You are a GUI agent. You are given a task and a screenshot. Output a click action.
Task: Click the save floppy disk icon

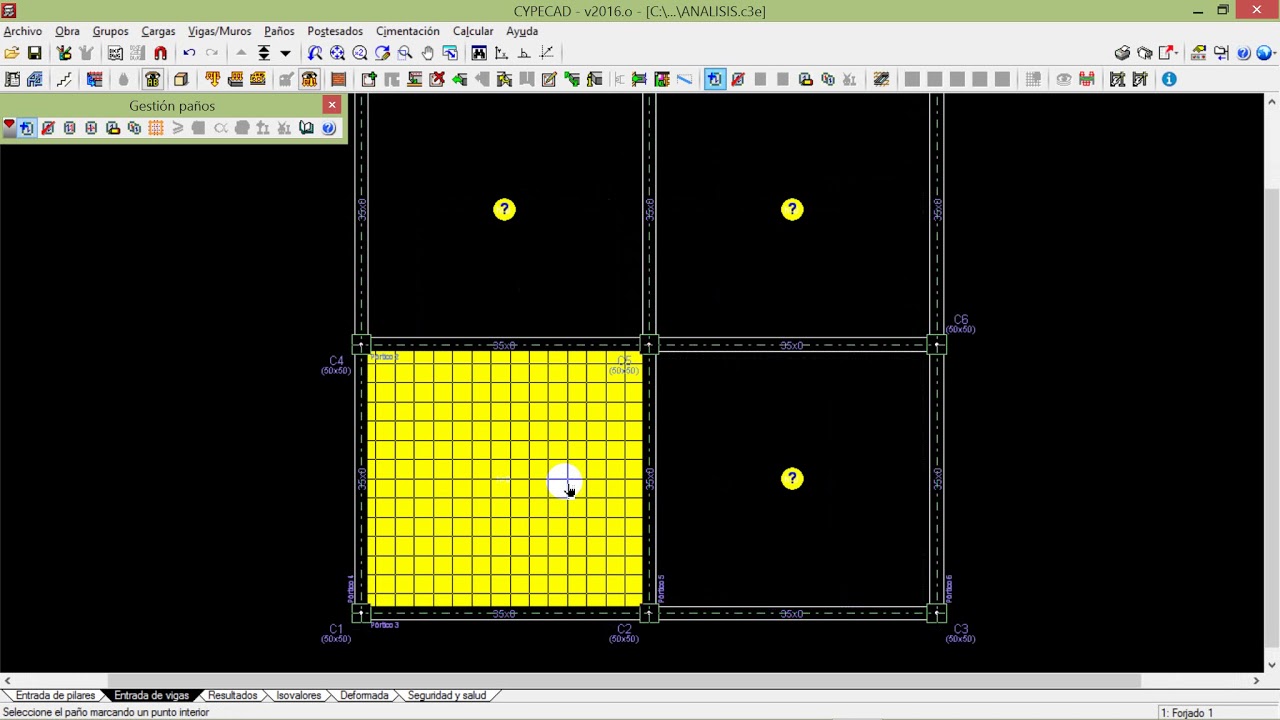[x=34, y=53]
